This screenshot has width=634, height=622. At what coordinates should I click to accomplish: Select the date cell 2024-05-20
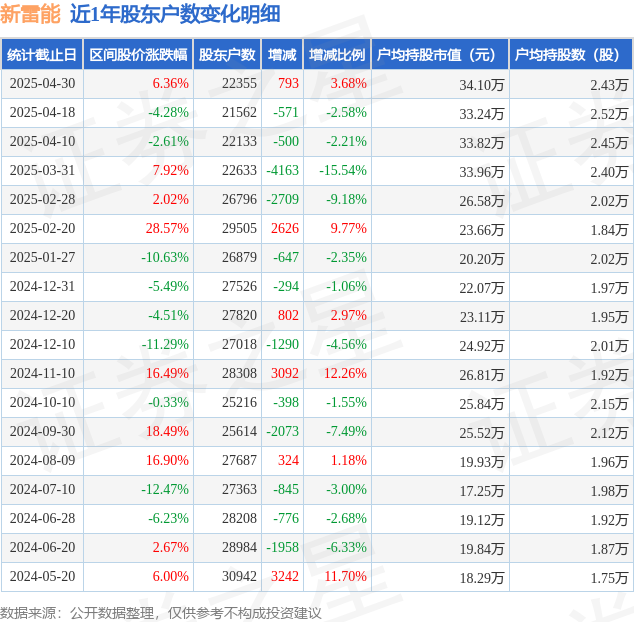pos(42,577)
